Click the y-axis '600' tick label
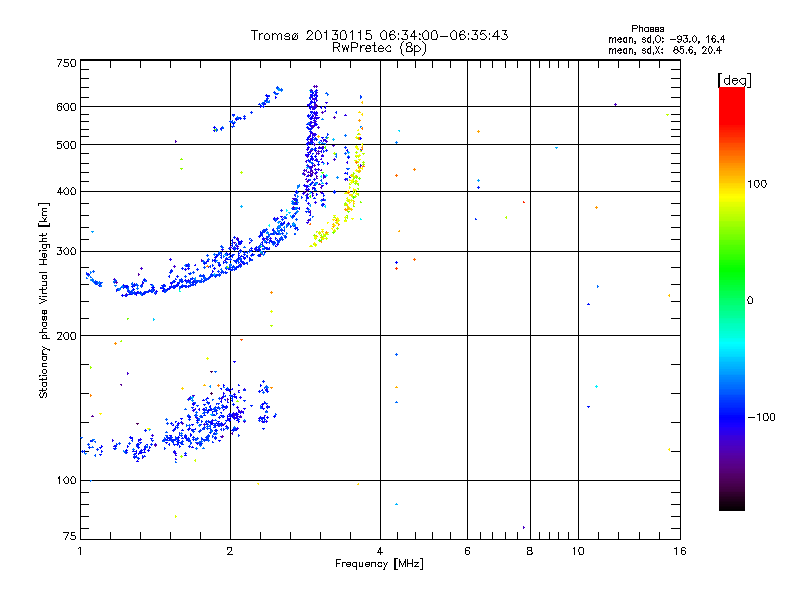Screen dimensions: 800x600 pyautogui.click(x=66, y=107)
